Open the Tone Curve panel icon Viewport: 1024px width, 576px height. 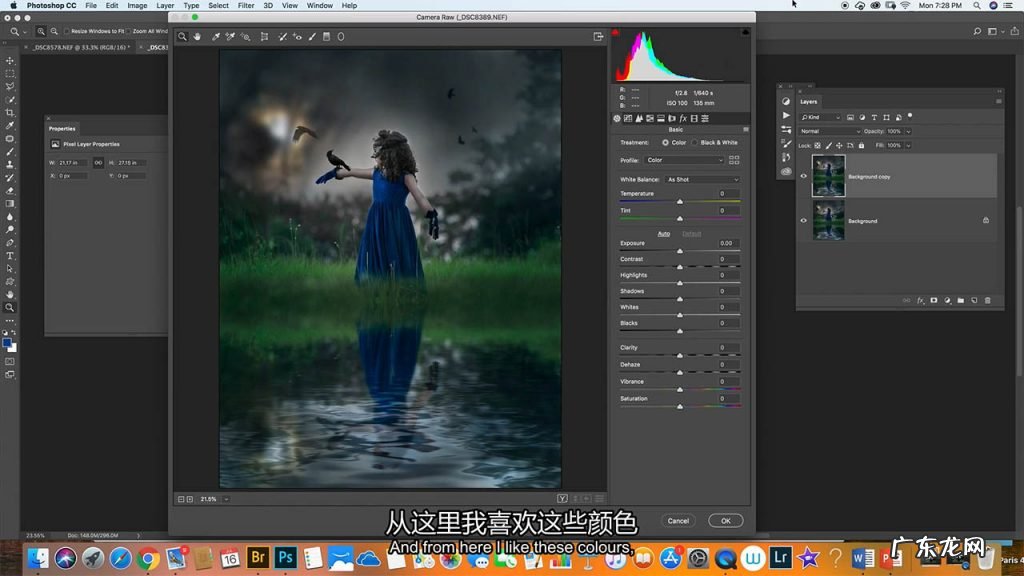point(628,118)
